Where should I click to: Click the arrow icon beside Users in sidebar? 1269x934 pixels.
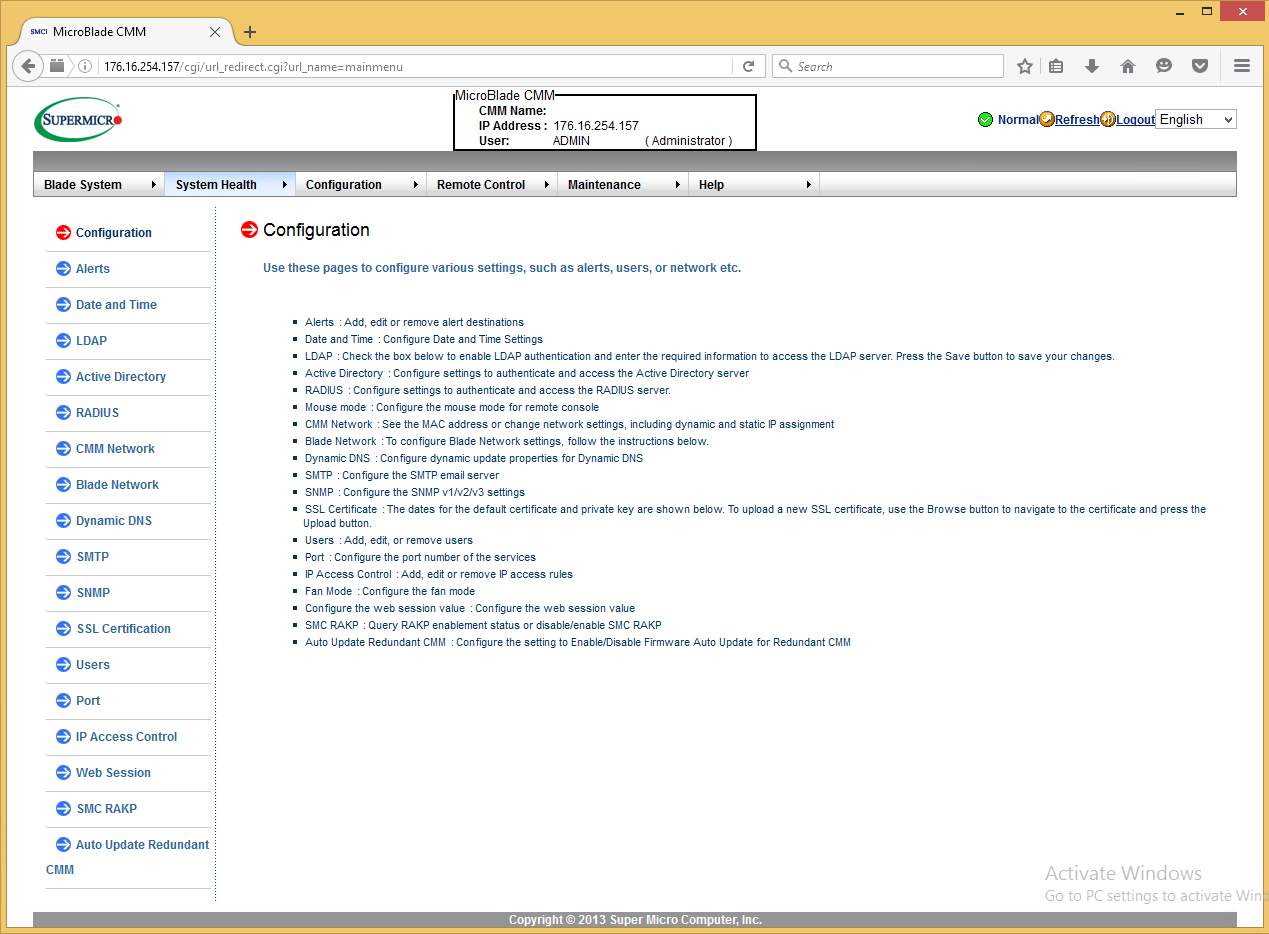[64, 664]
